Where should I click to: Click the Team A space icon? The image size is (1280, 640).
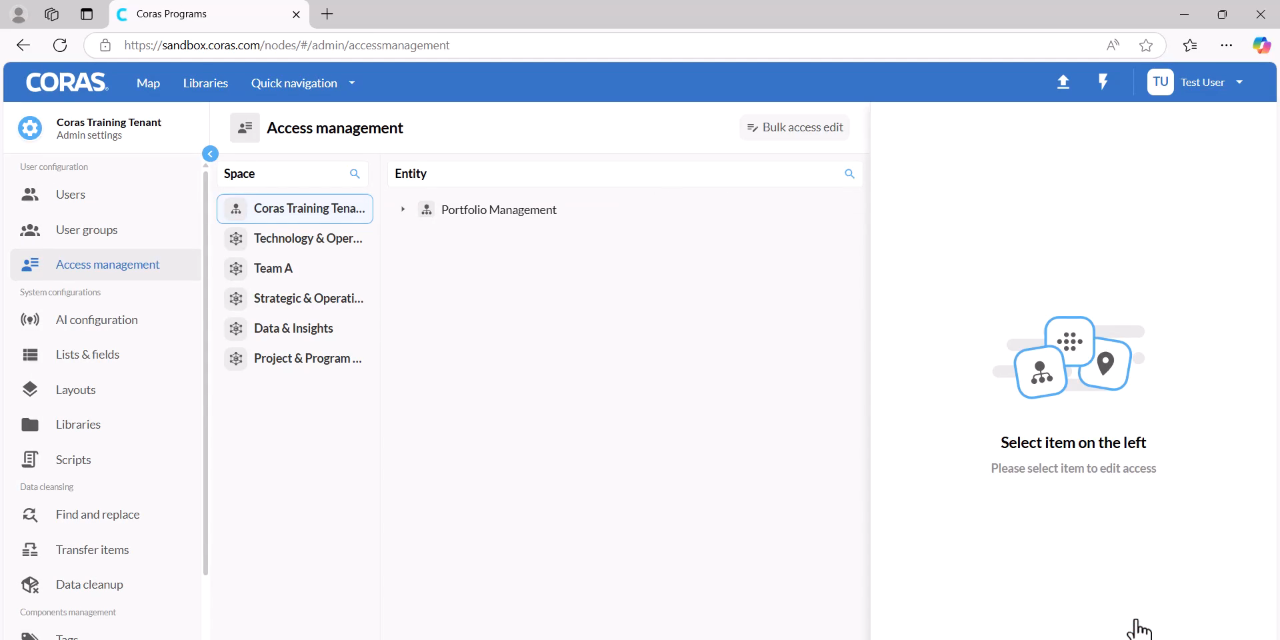[x=236, y=269]
